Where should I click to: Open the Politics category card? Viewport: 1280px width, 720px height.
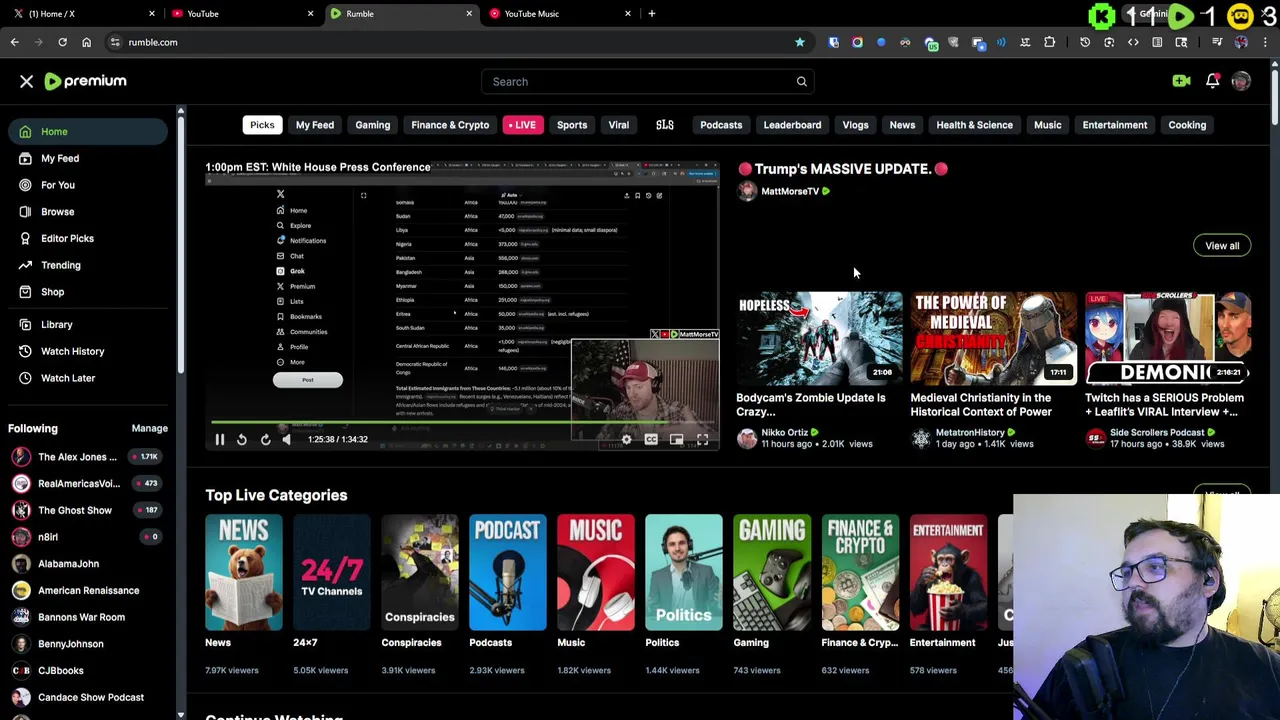684,573
